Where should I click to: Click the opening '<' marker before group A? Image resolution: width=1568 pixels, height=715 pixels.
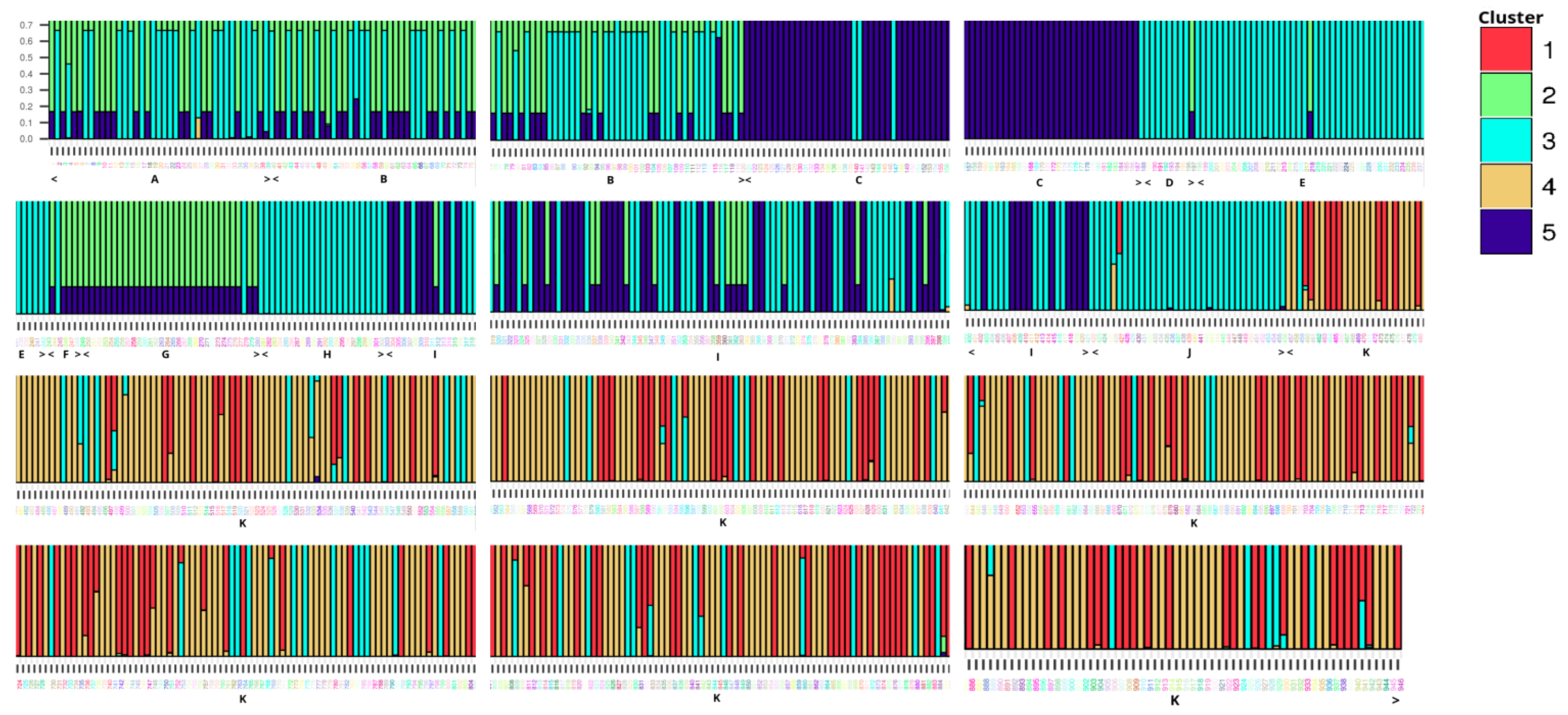point(54,179)
